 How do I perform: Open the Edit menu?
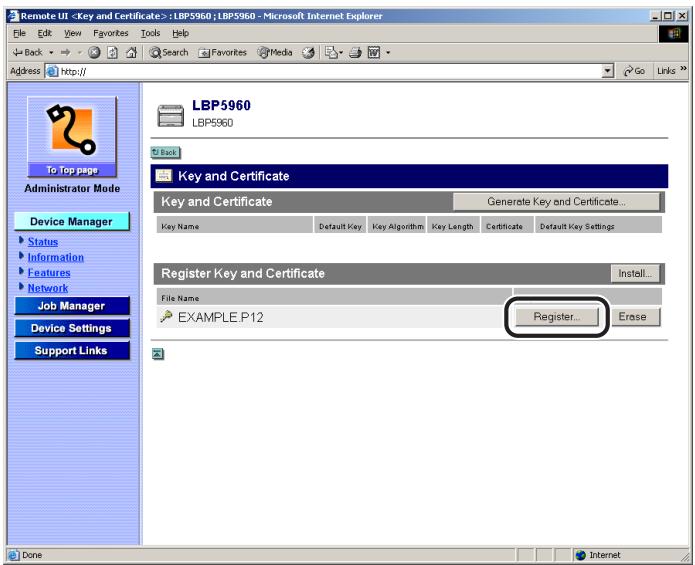[44, 33]
